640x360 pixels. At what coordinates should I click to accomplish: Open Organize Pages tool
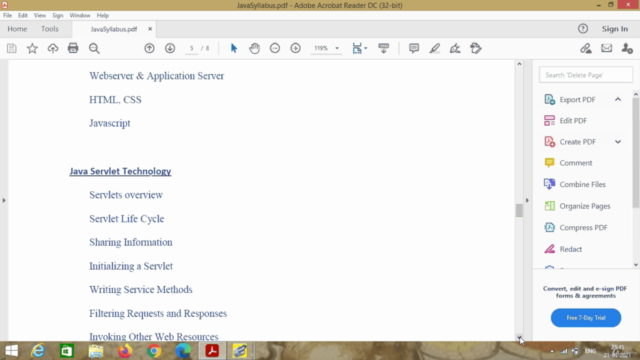[x=584, y=206]
